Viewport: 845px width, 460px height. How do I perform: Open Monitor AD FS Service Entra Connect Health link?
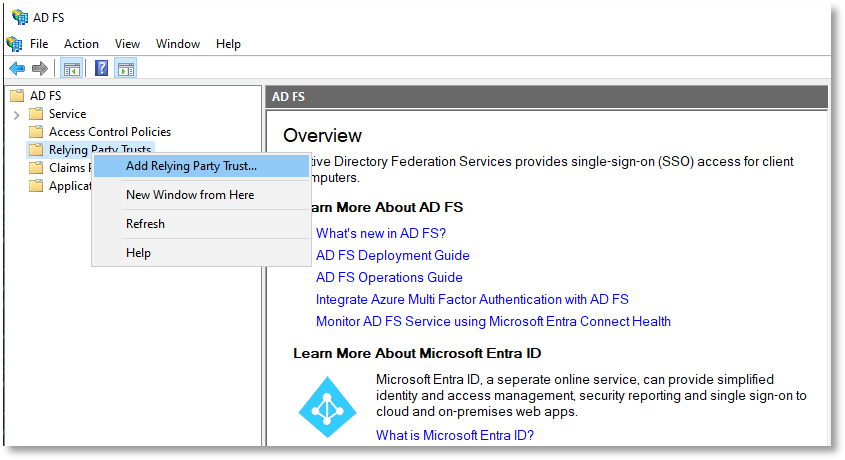(493, 322)
